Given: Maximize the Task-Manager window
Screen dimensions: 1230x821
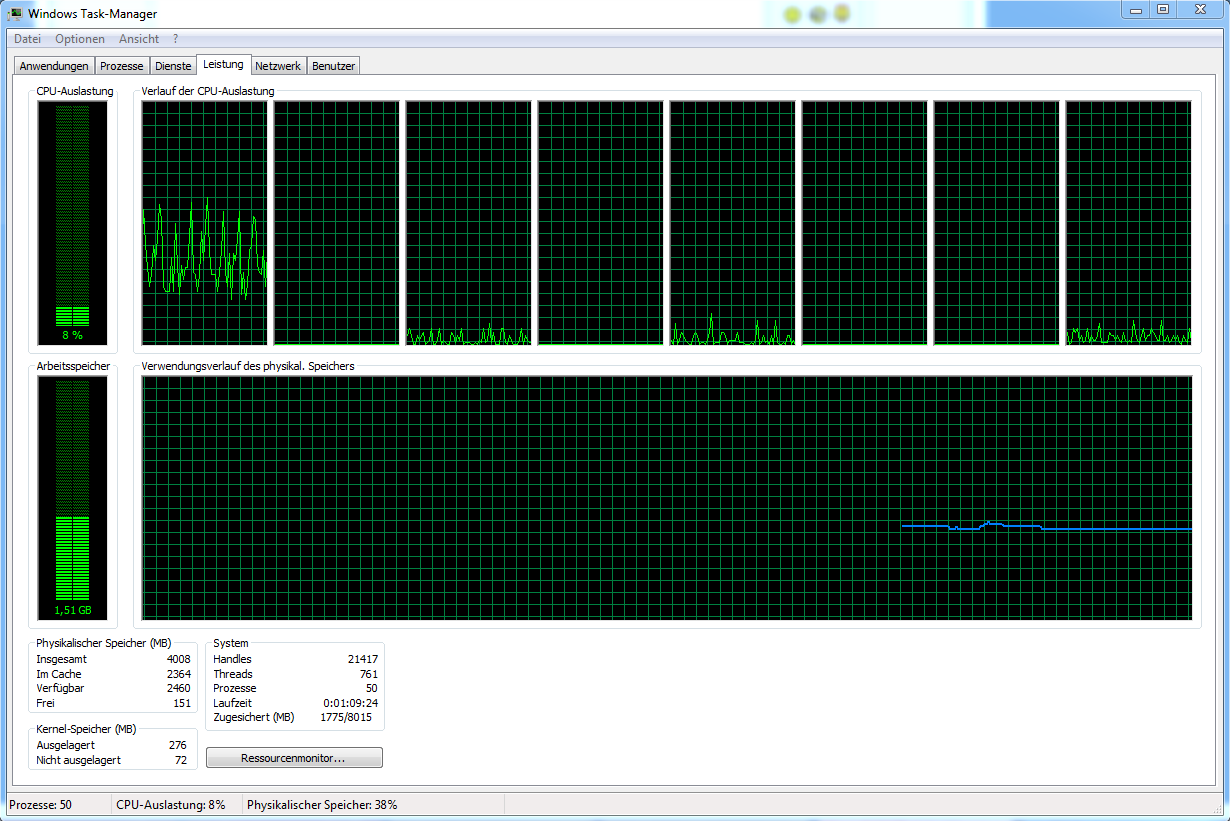Looking at the screenshot, I should point(1162,9).
